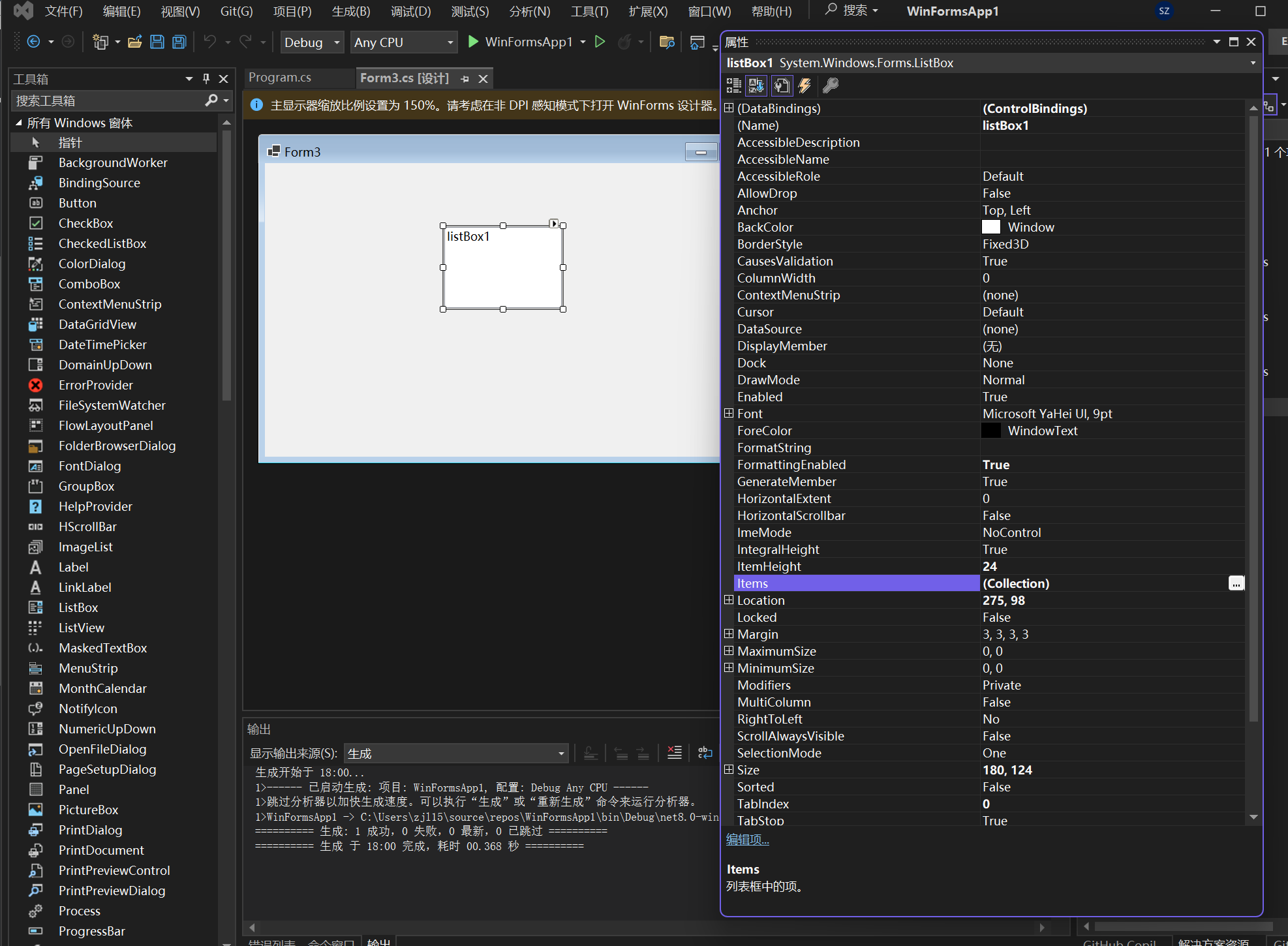
Task: Show events with the lightning bolt icon
Action: click(805, 85)
